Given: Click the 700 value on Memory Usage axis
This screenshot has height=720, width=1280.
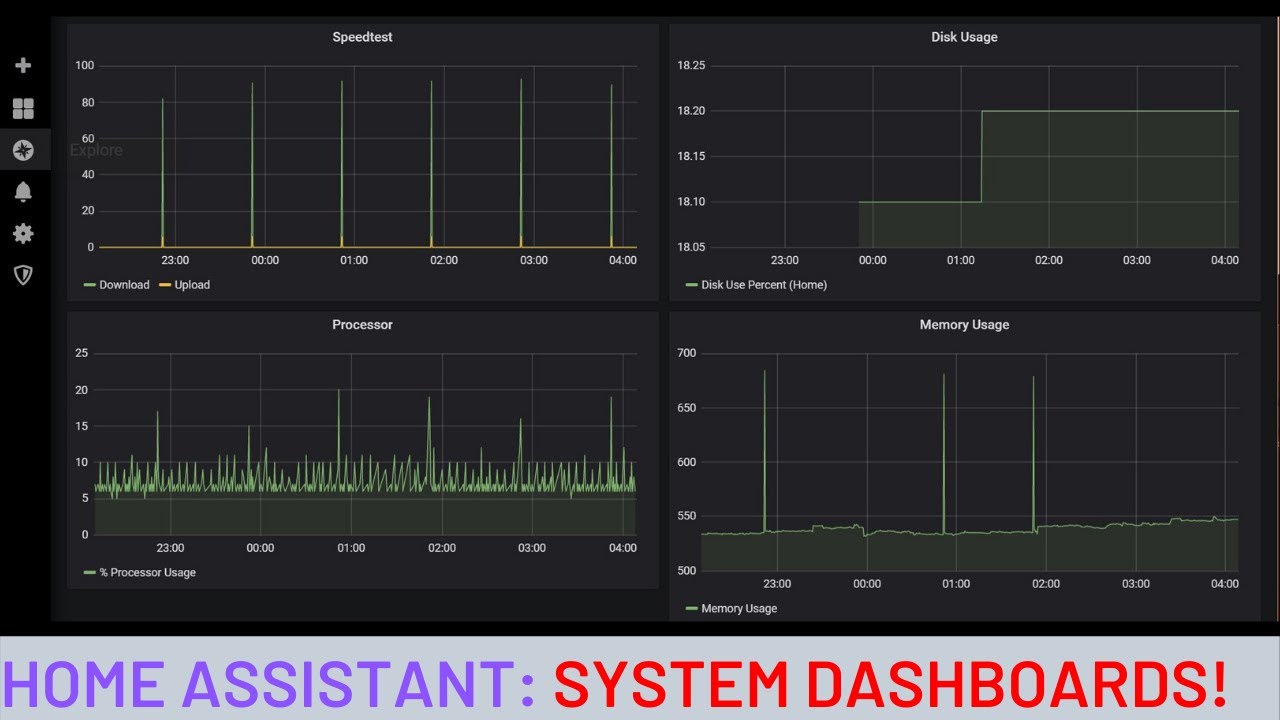Looking at the screenshot, I should point(686,353).
